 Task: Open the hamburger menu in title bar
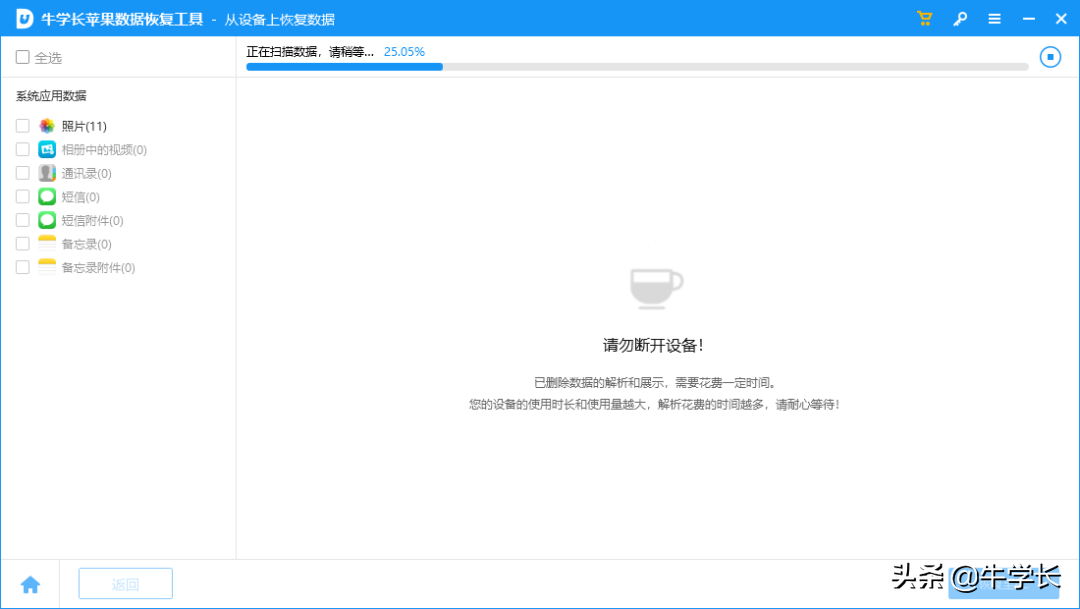[x=994, y=19]
